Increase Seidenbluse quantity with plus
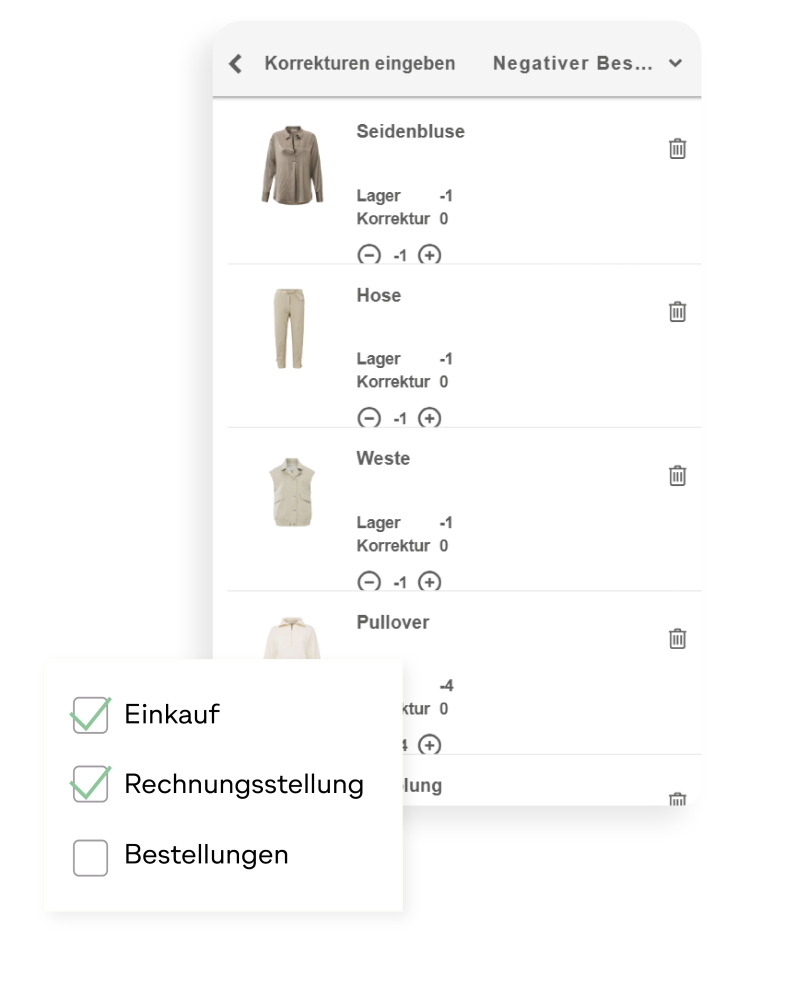Screen dimensions: 800x1003 (x=429, y=255)
